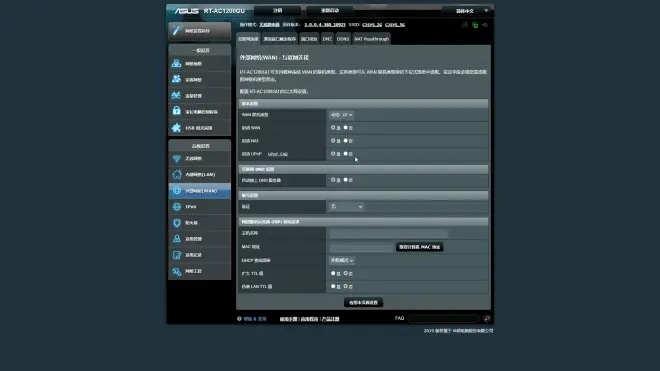
Task: Switch to the Internet Connection tab
Action: 248,39
